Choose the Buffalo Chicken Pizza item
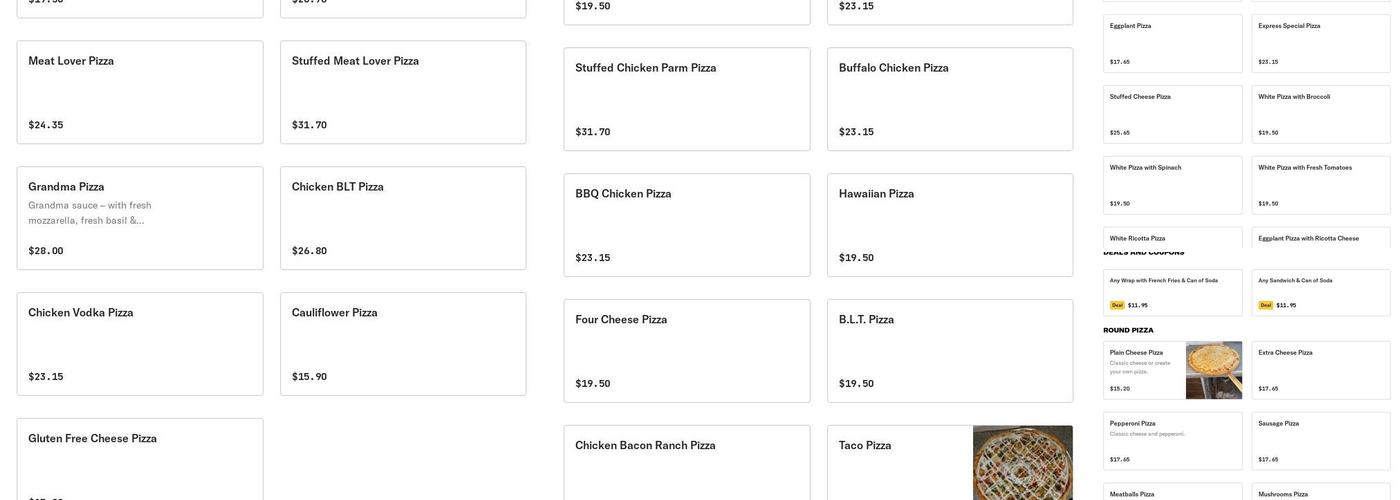Image resolution: width=1400 pixels, height=500 pixels. [950, 99]
